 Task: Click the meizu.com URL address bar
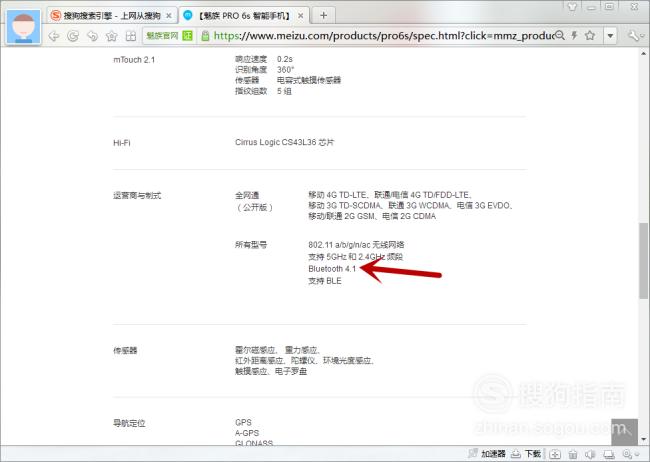coord(383,36)
